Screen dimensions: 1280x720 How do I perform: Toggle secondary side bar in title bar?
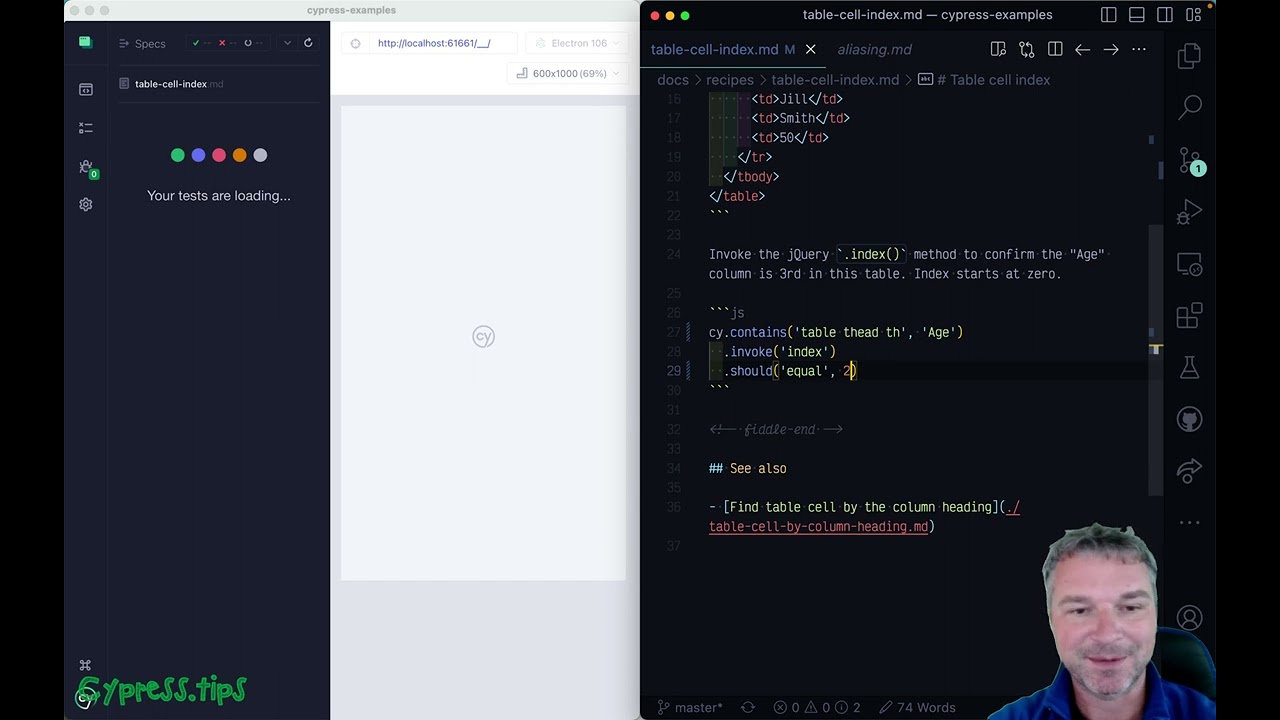[x=1165, y=15]
